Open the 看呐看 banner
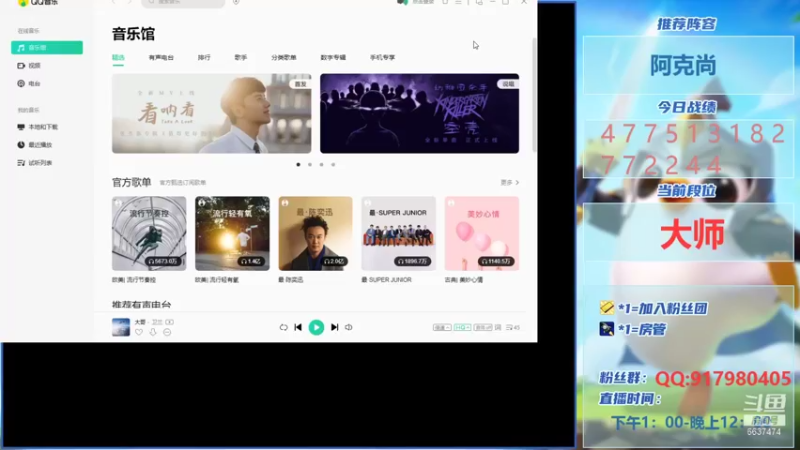 (x=211, y=113)
